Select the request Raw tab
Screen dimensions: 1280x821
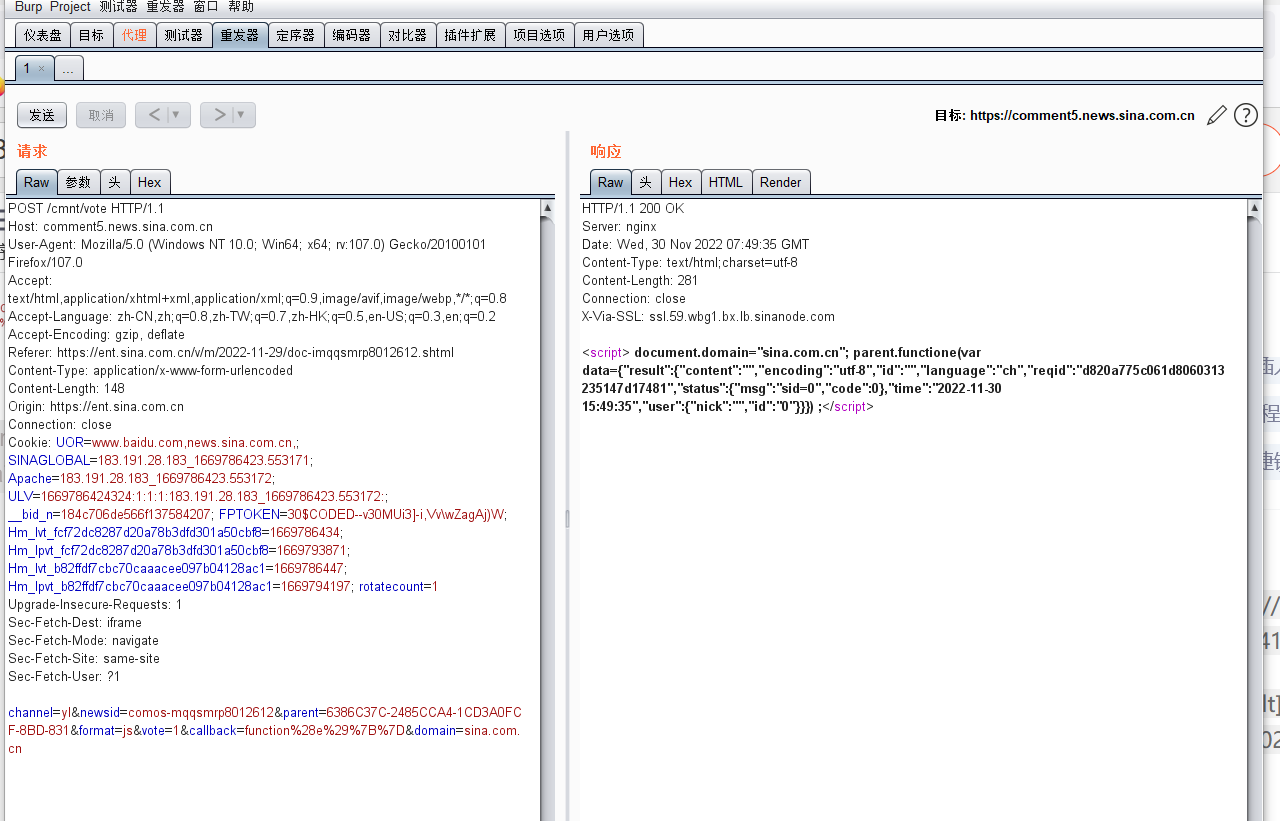click(37, 182)
